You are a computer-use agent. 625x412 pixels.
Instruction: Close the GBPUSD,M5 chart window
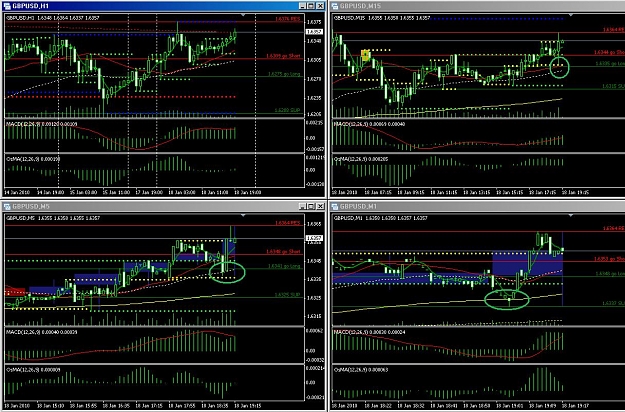click(320, 206)
